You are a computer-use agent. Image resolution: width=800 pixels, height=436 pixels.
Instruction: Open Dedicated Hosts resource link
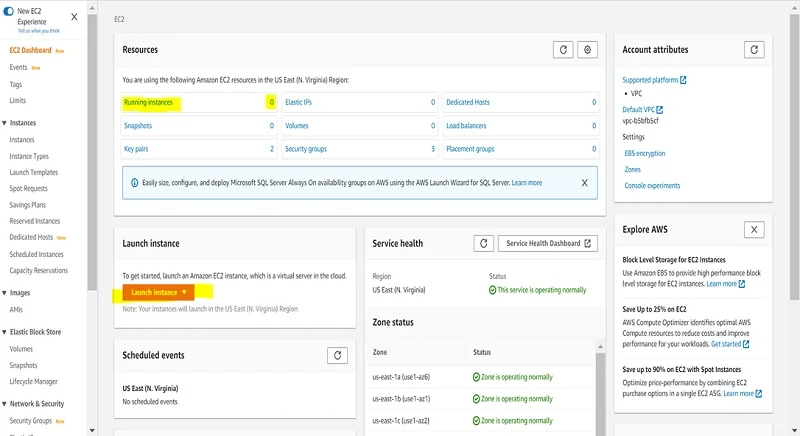(x=468, y=102)
